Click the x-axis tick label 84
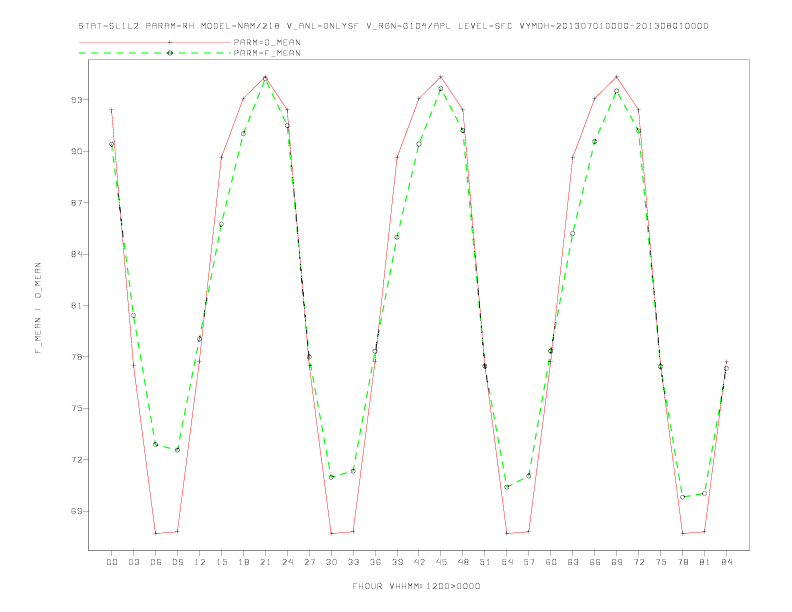Viewport: 792px width, 612px height. click(x=726, y=562)
